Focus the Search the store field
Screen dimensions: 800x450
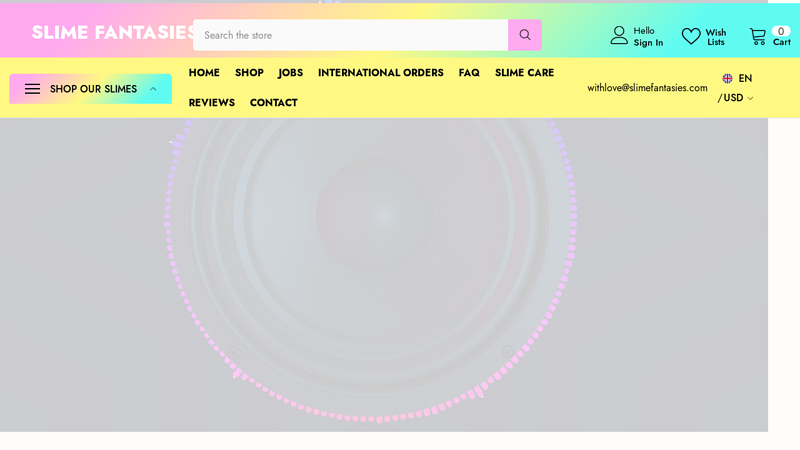(351, 35)
